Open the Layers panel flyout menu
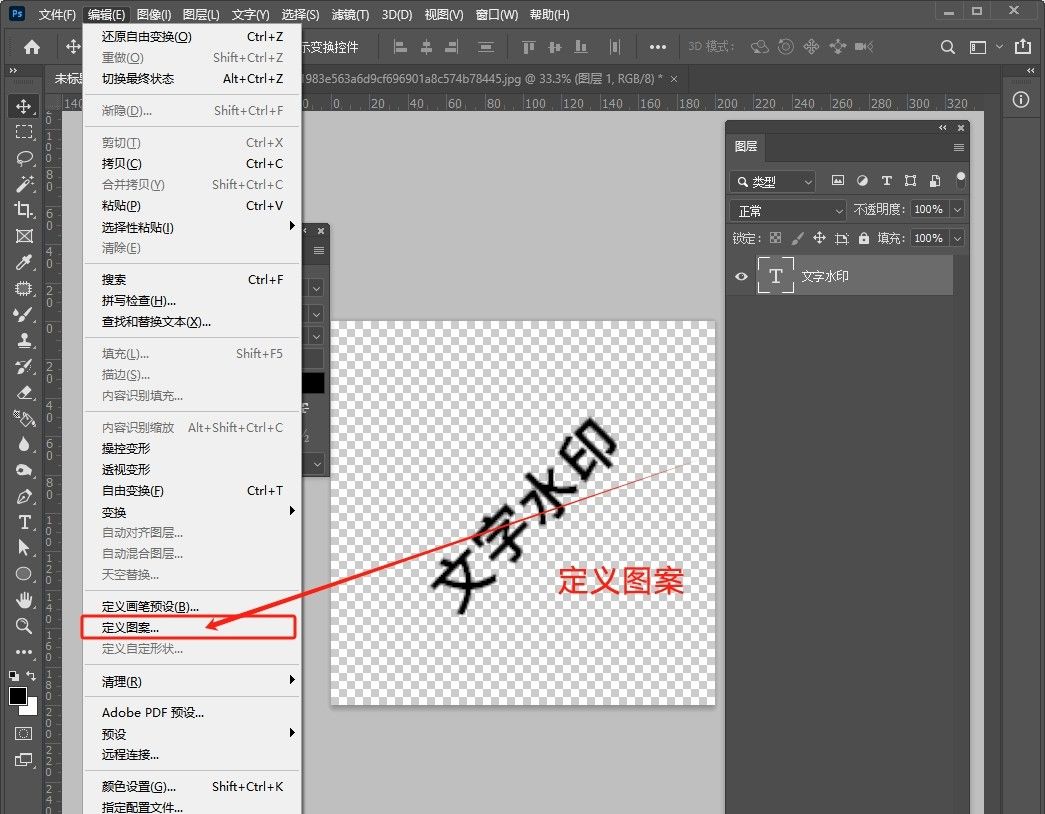This screenshot has width=1045, height=814. (x=959, y=147)
